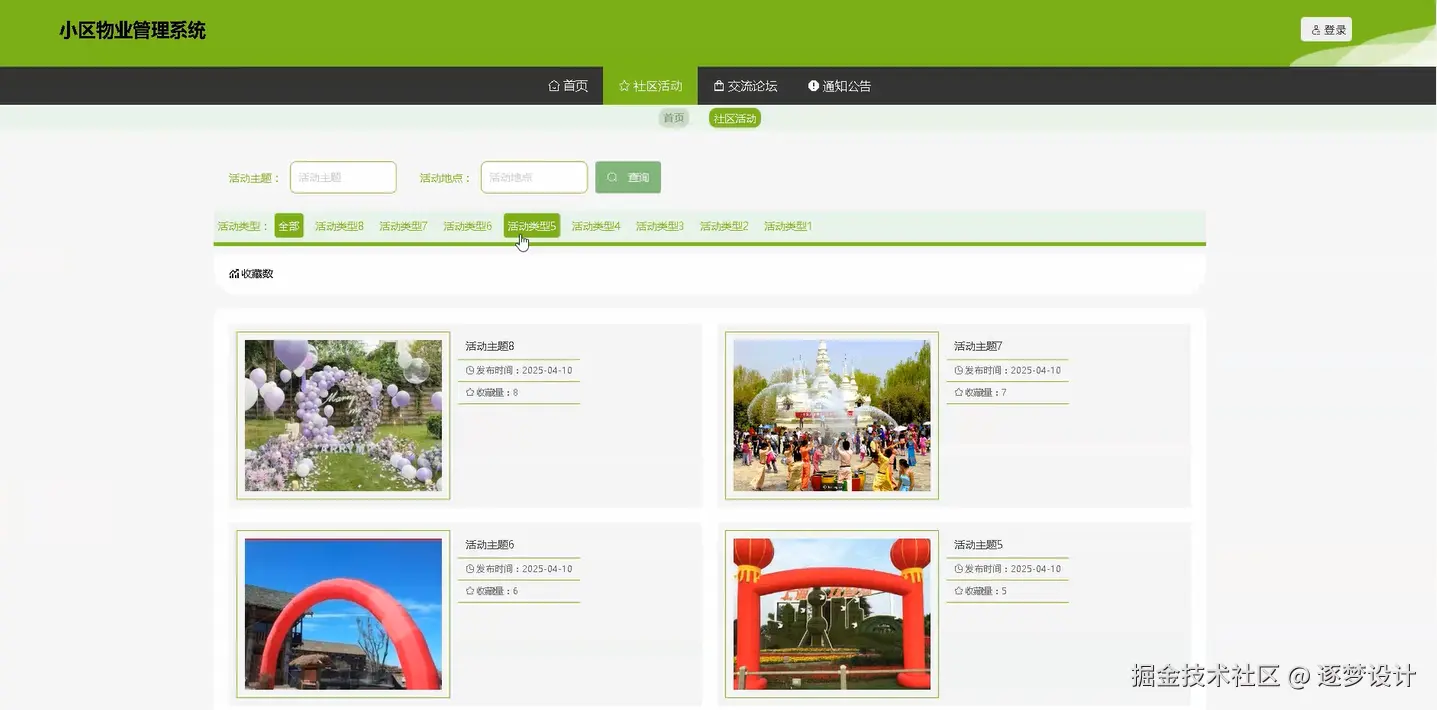
Task: Filter by 活动类型6
Action: coord(467,226)
